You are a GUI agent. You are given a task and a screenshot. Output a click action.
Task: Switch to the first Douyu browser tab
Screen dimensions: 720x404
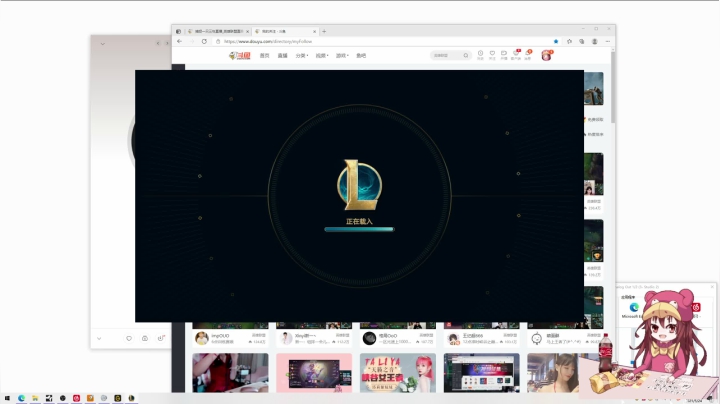tap(216, 31)
